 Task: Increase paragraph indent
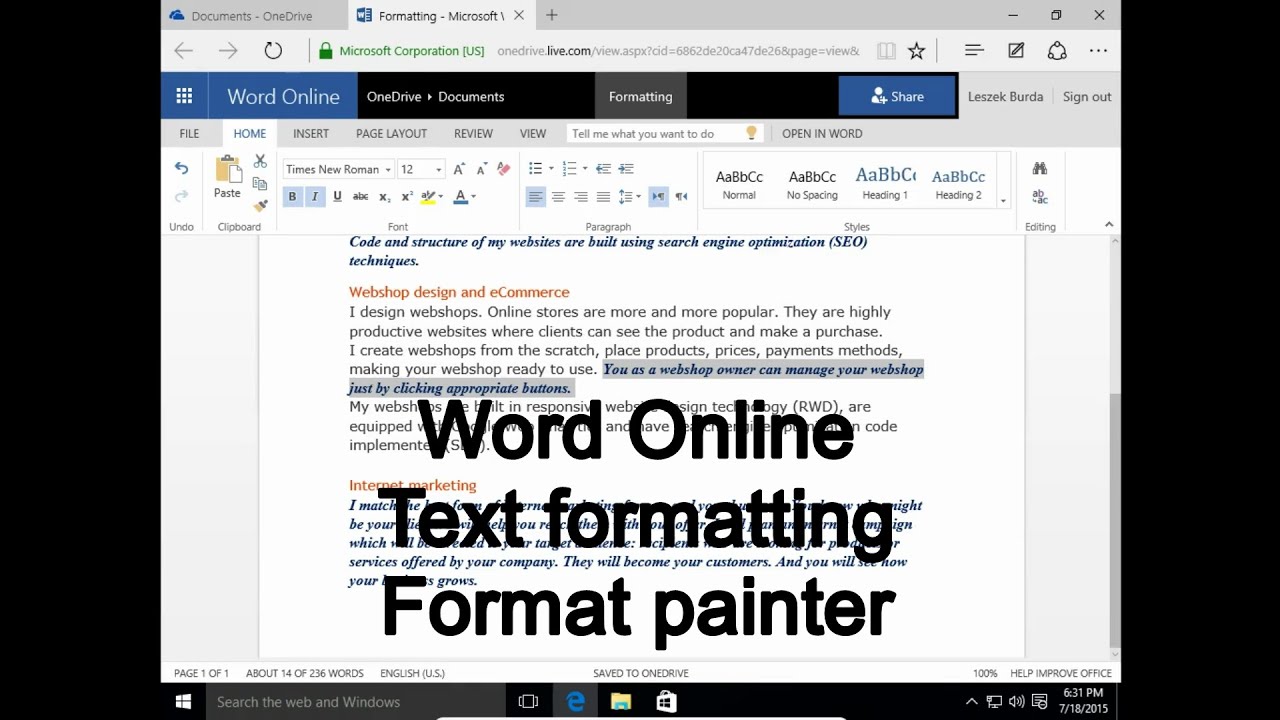click(x=626, y=169)
